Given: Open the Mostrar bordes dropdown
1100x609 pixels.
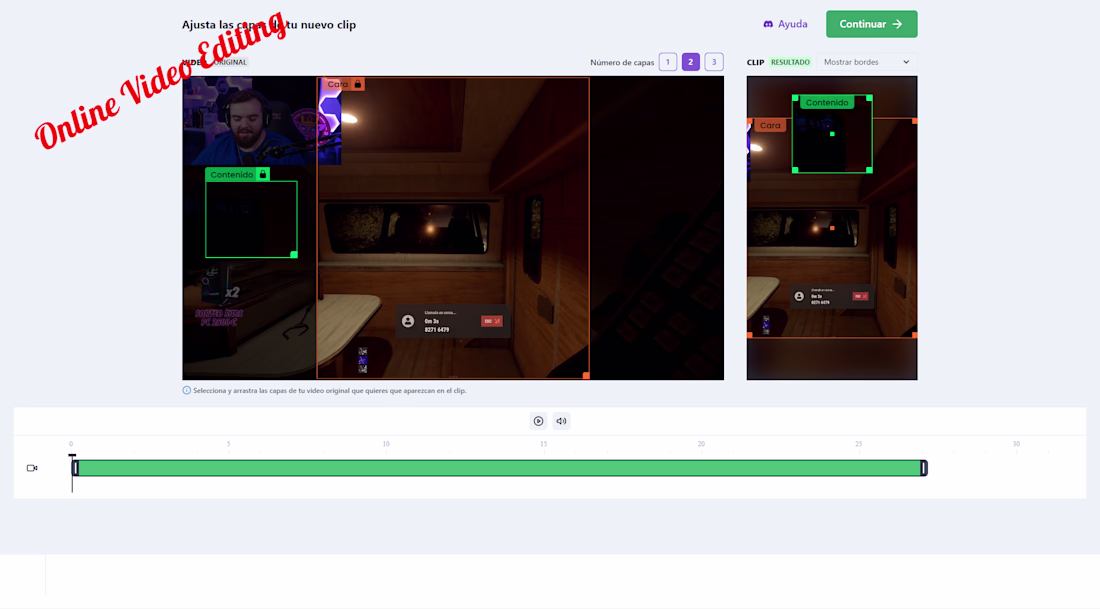Looking at the screenshot, I should point(866,62).
